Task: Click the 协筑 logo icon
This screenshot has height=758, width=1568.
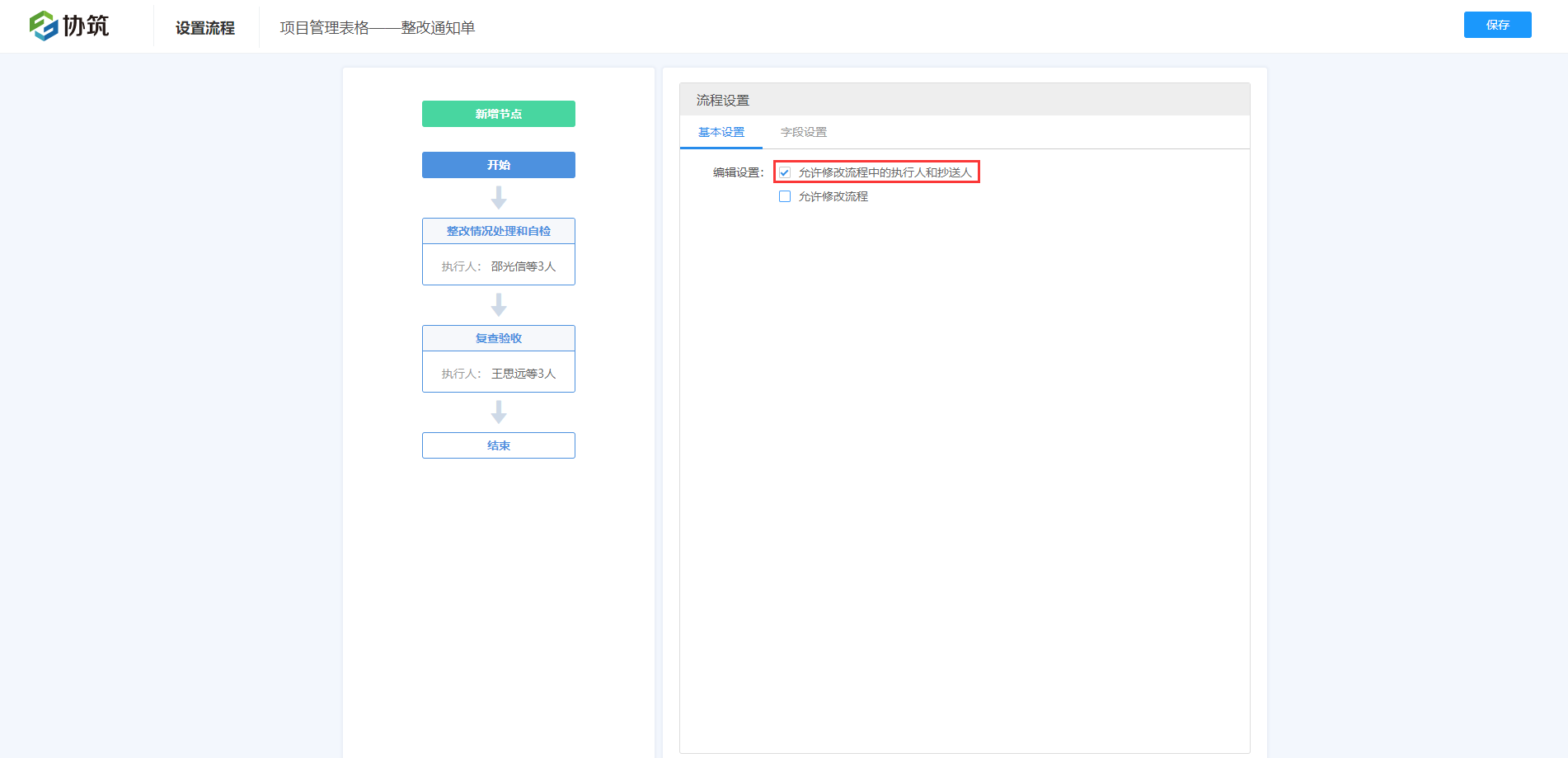Action: (43, 26)
